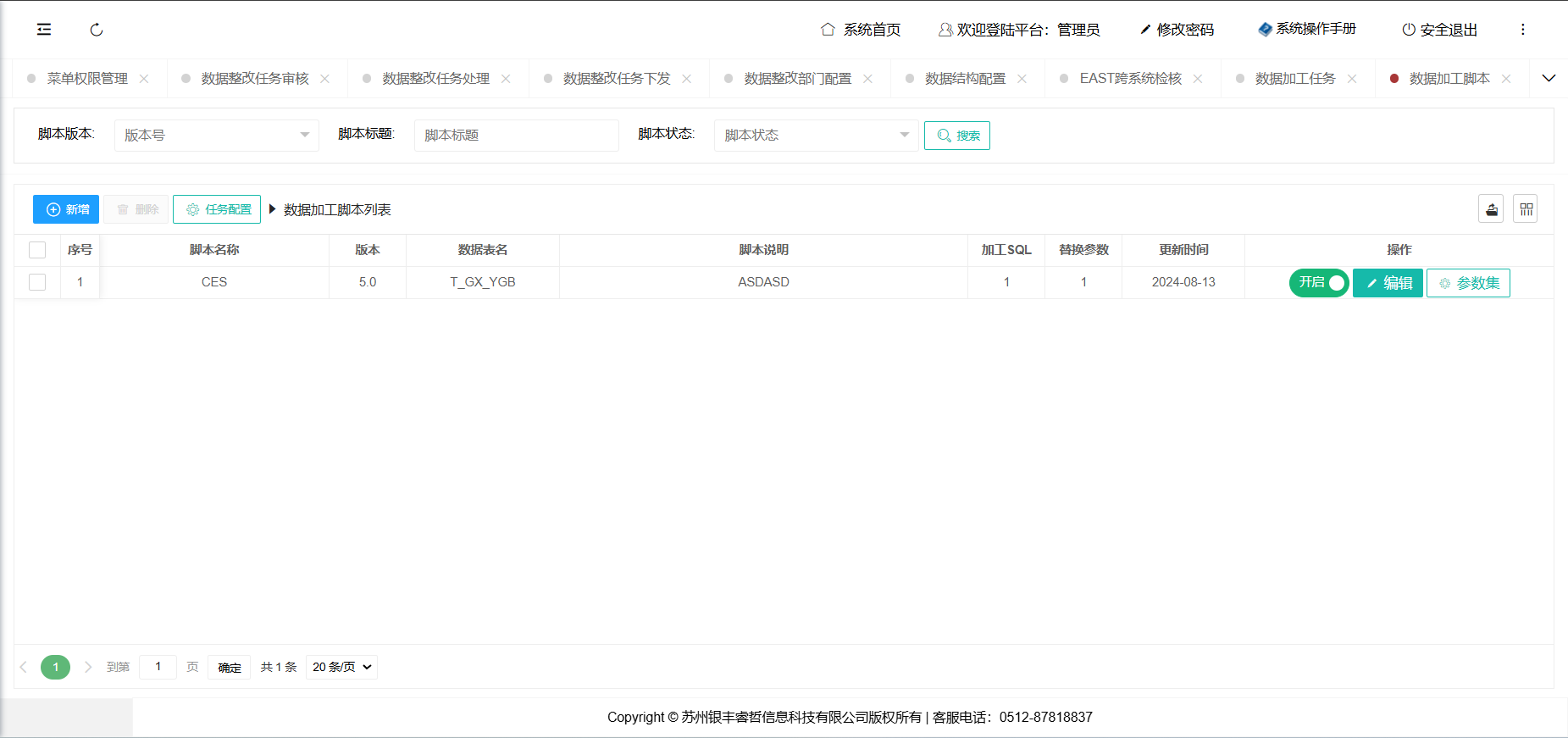Go to 系统首页 home
1568x738 pixels.
pyautogui.click(x=861, y=30)
